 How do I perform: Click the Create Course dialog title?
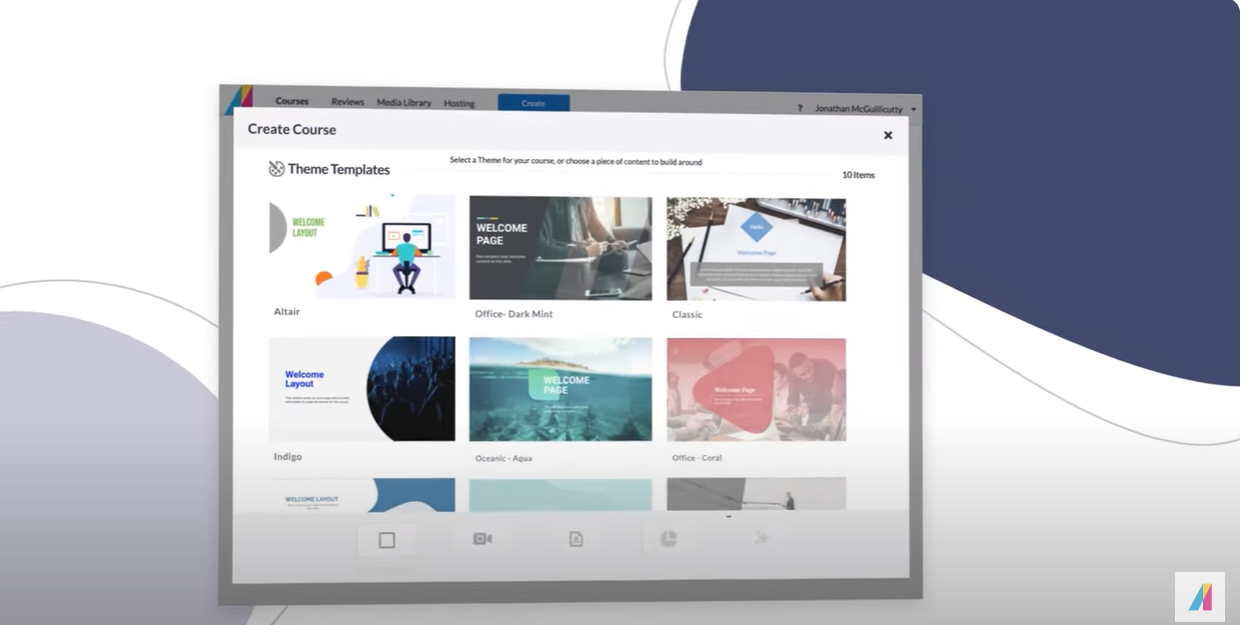point(292,129)
